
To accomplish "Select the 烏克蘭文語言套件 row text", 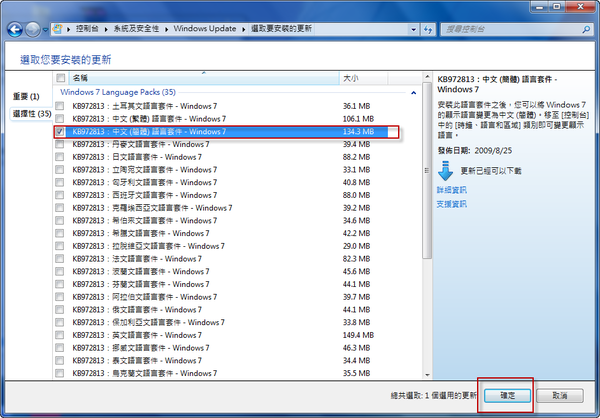I will [x=145, y=373].
